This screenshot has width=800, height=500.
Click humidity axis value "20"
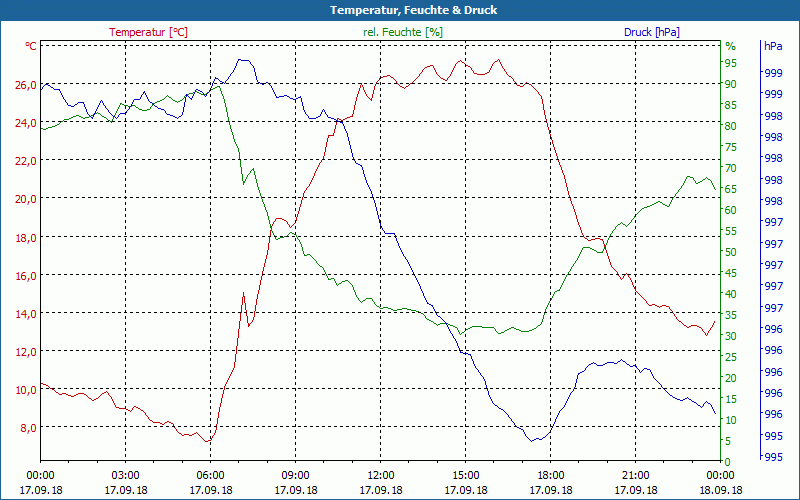pos(731,378)
